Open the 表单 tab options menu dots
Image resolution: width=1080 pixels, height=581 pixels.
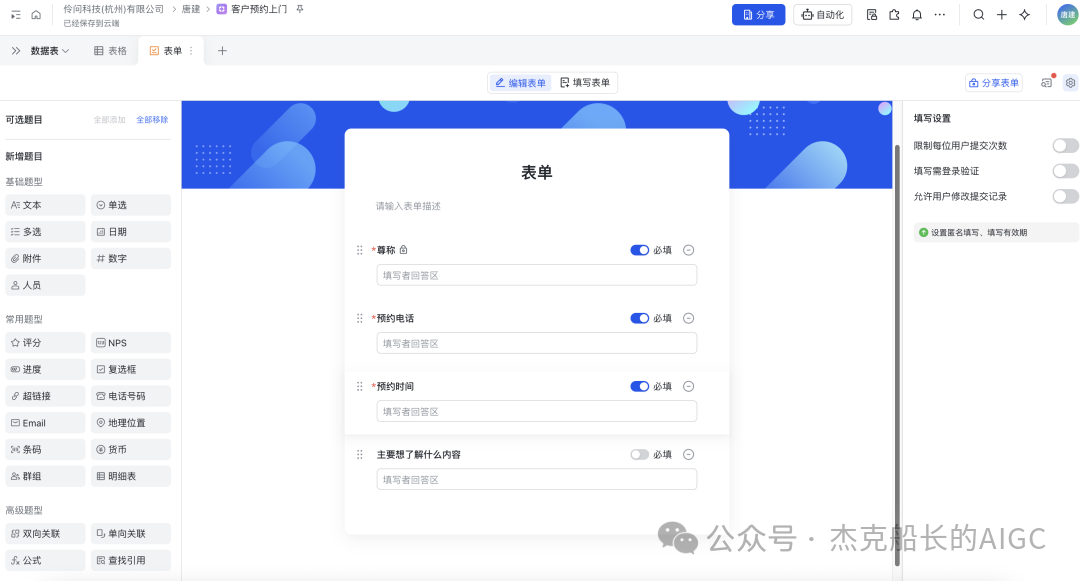click(191, 51)
